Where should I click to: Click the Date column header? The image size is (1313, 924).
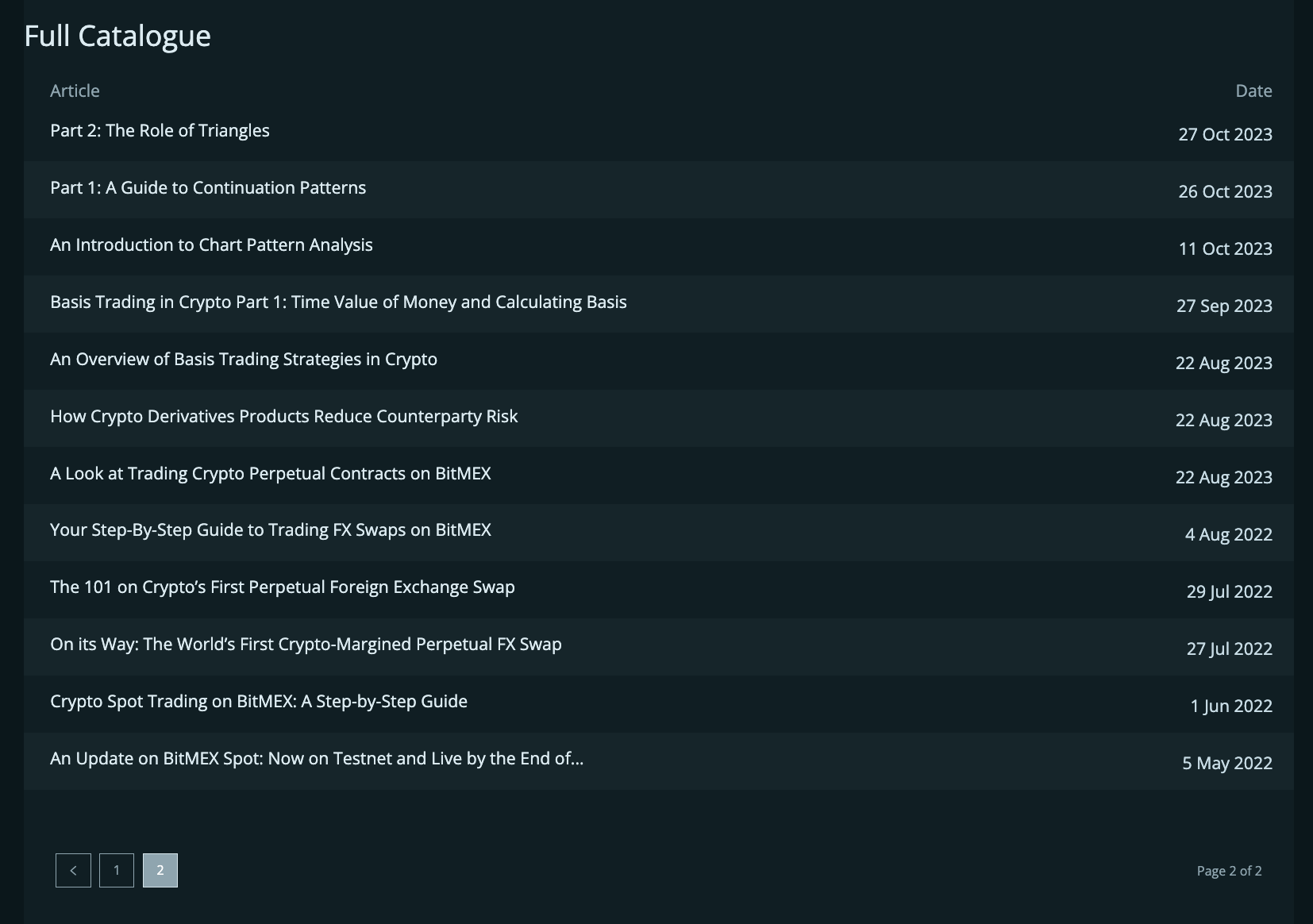point(1253,90)
